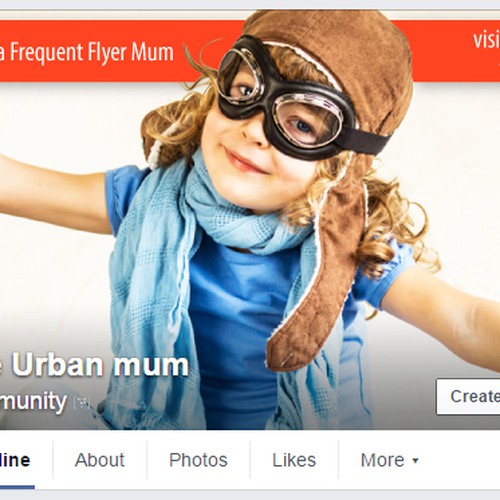Click the small icon beside Community label

tap(82, 403)
